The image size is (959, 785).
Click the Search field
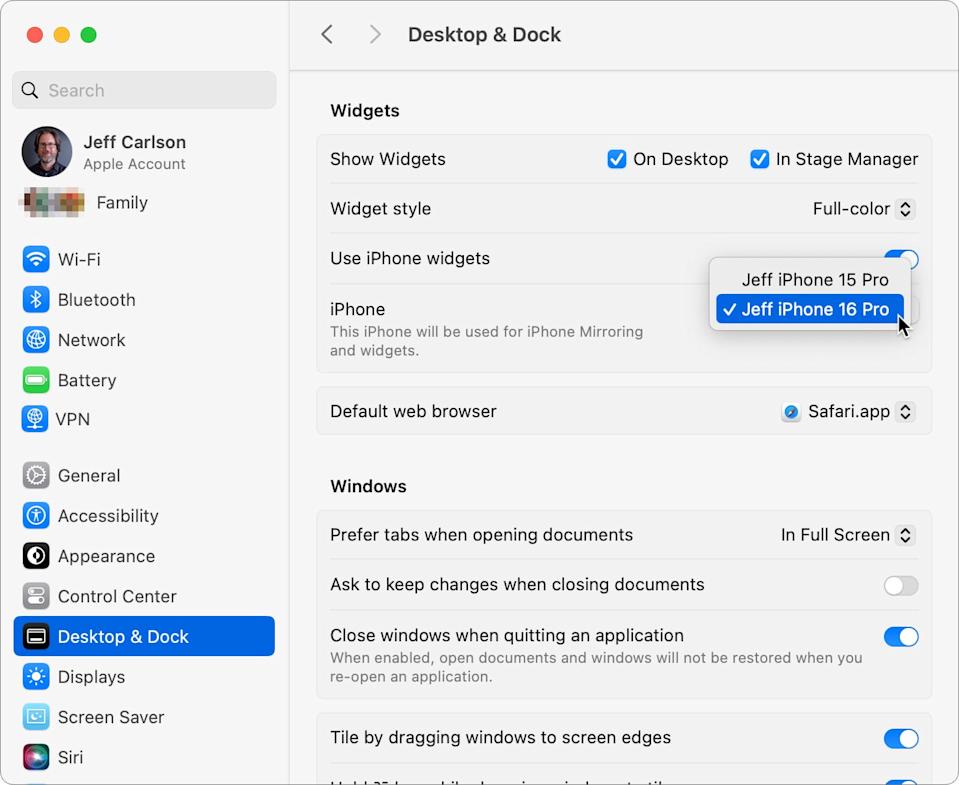(144, 90)
